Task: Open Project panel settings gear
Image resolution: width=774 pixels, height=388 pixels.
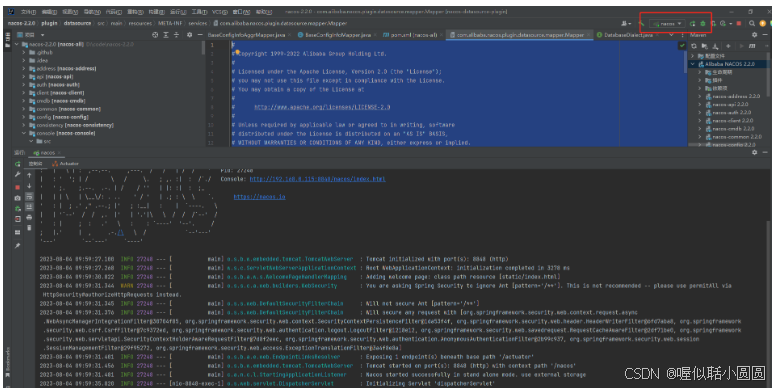Action: 190,35
